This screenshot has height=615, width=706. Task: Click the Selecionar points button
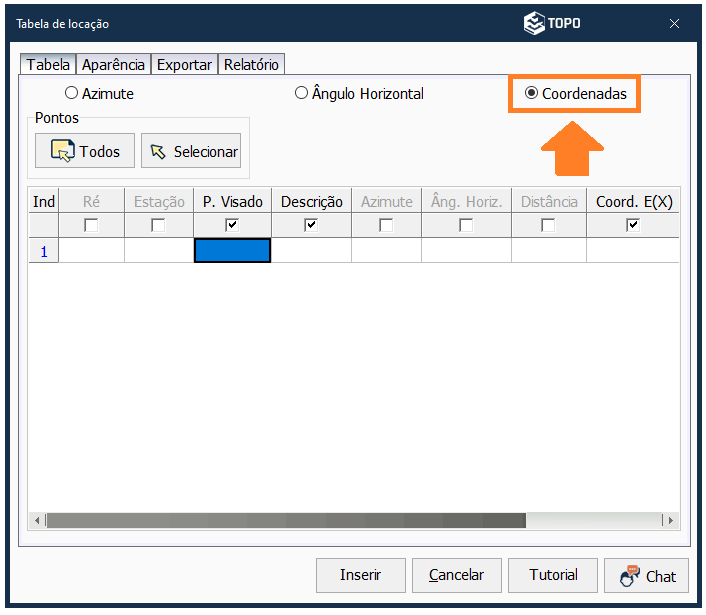point(191,151)
